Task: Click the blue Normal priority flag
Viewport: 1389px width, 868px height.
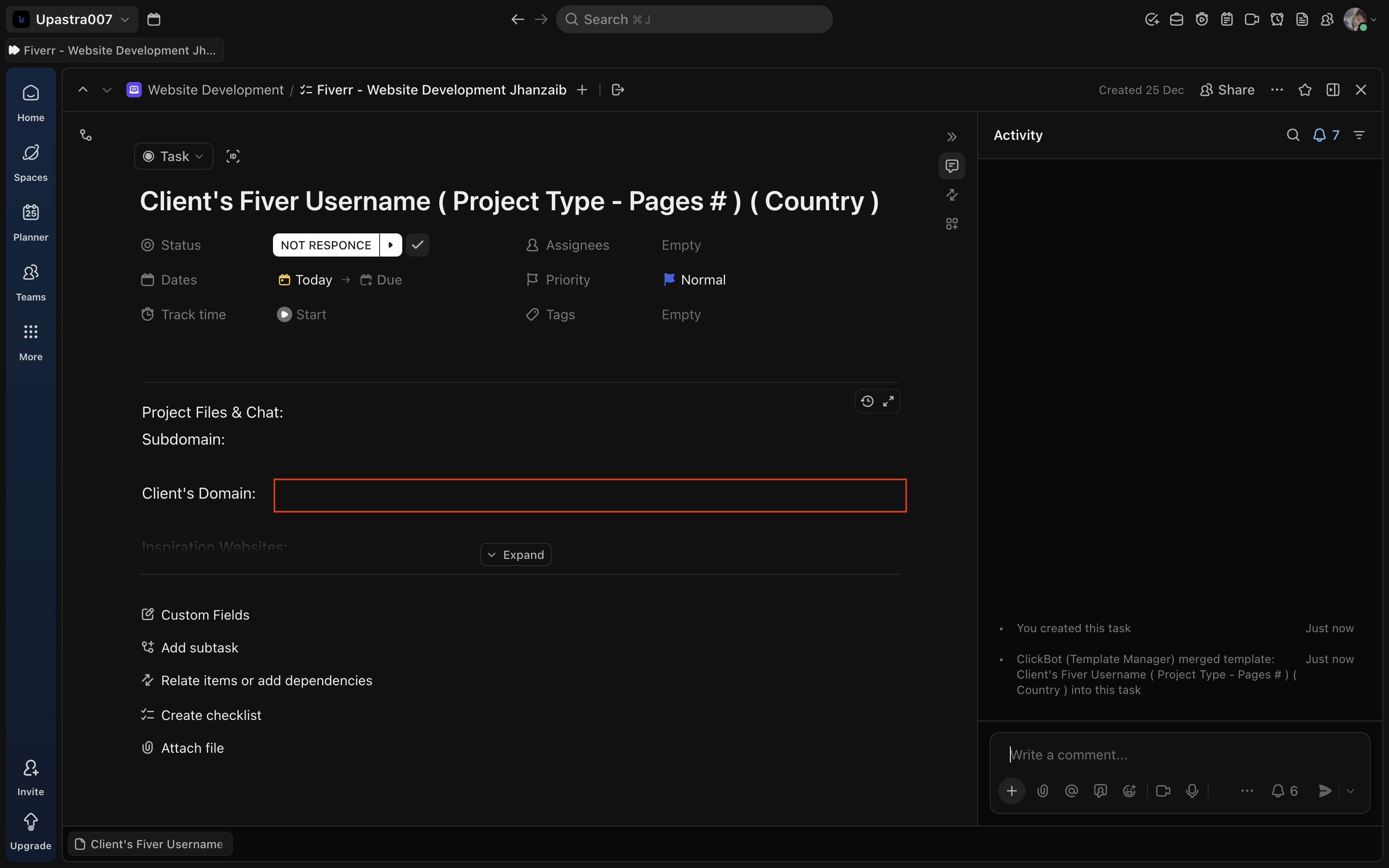Action: pos(669,280)
